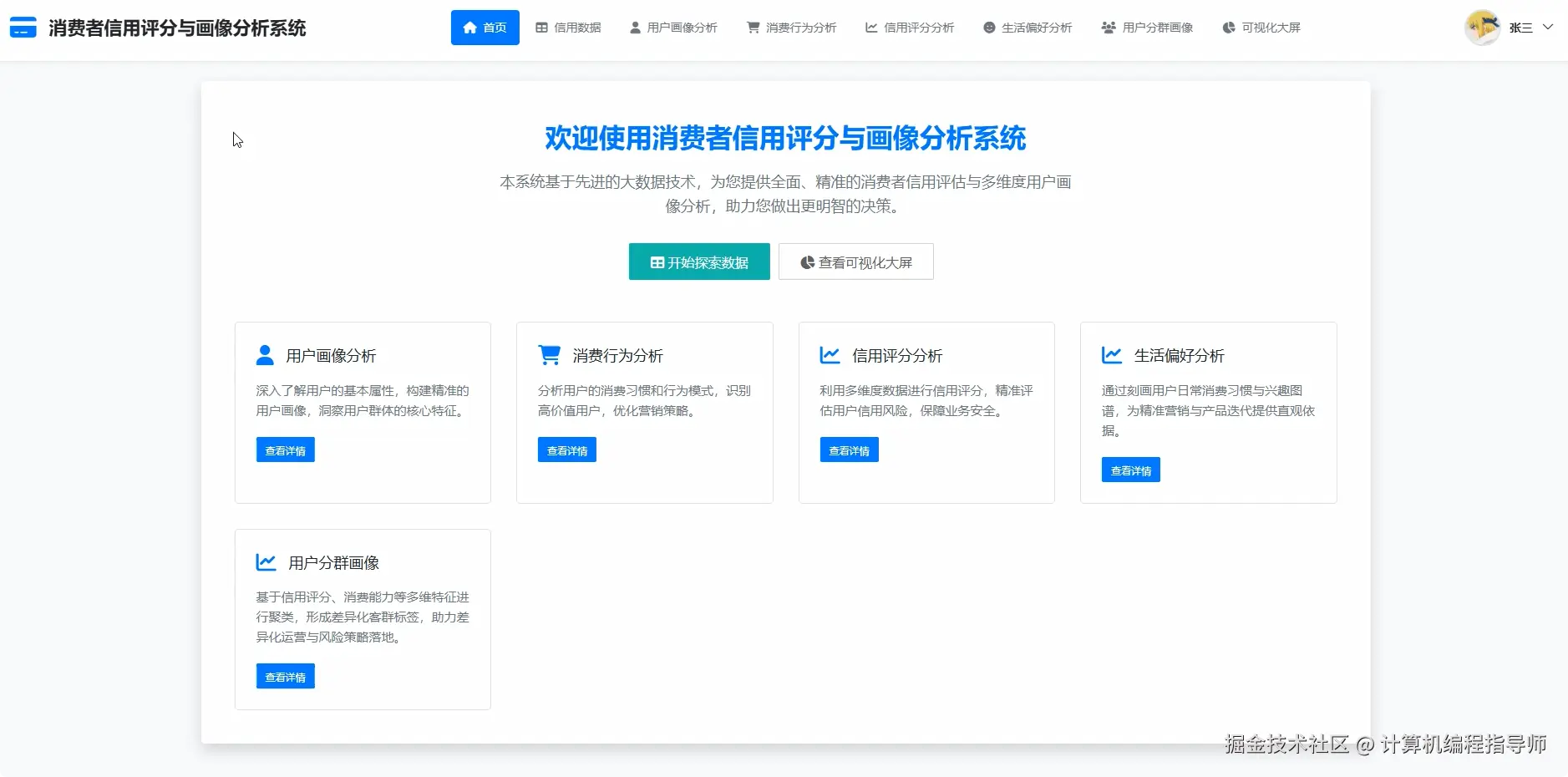Click the user icon on the 用户画像分析 card
This screenshot has width=1568, height=777.
click(265, 355)
